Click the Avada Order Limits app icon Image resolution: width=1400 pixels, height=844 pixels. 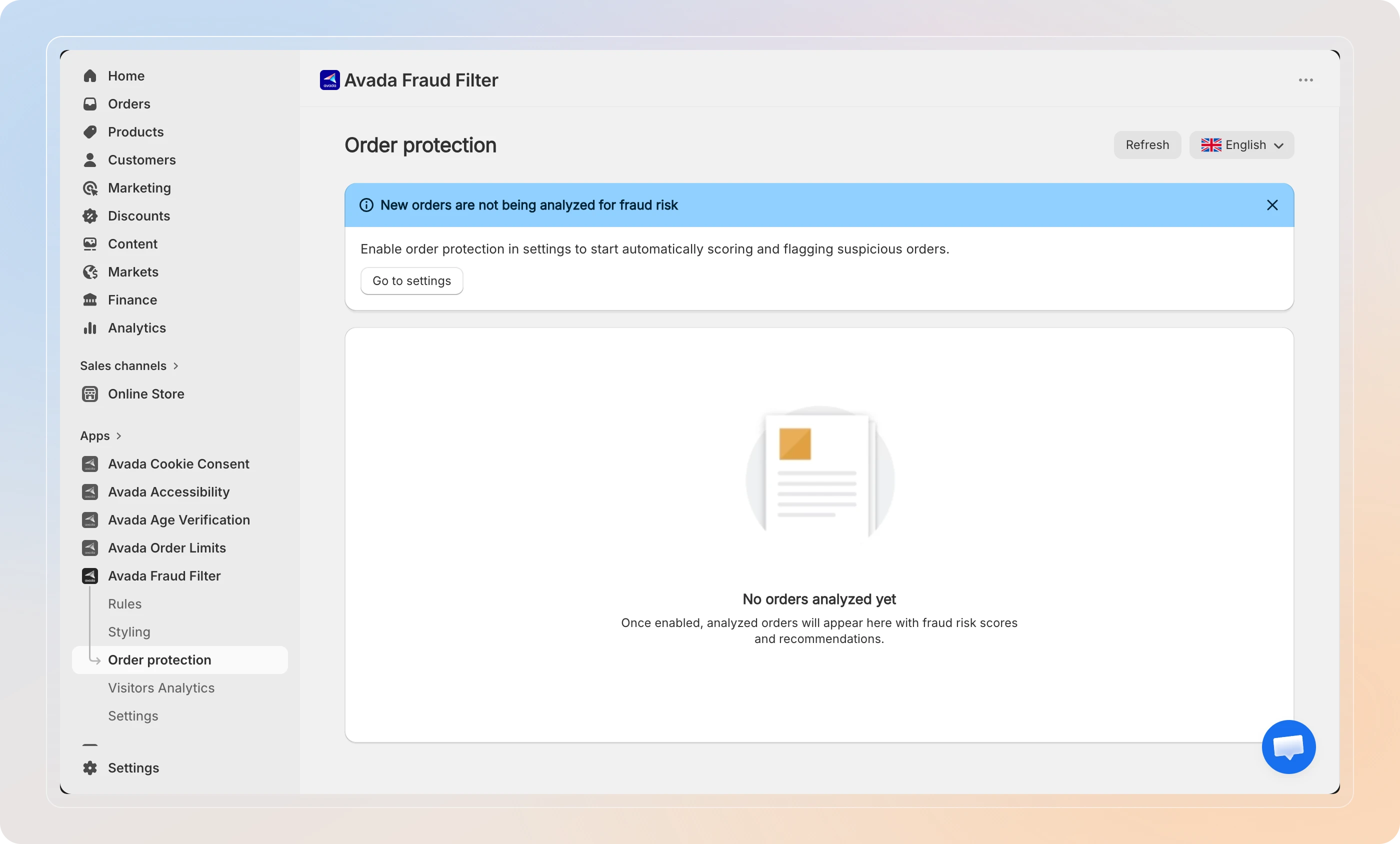point(90,548)
